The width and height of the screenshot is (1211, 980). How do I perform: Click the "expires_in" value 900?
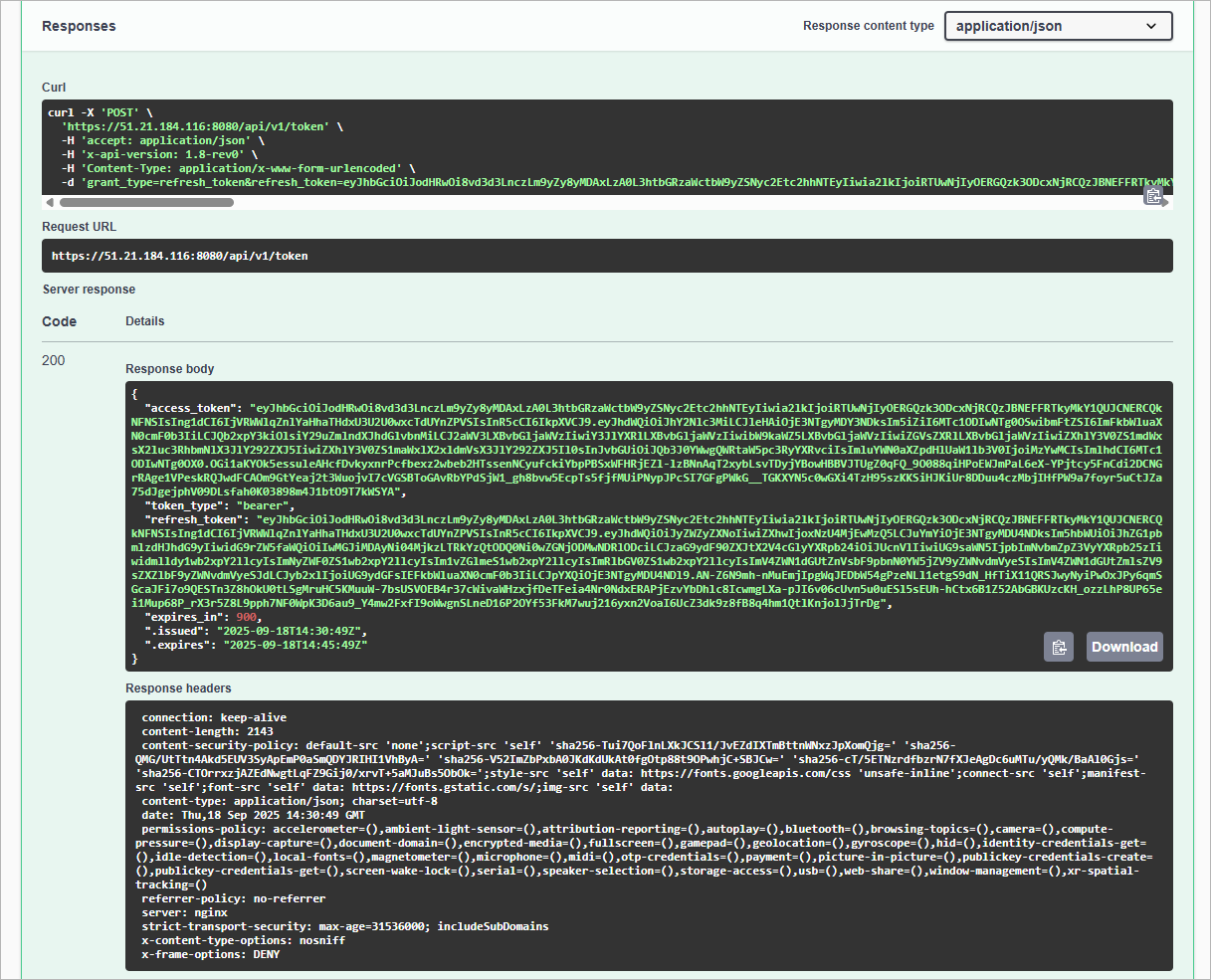click(x=247, y=617)
